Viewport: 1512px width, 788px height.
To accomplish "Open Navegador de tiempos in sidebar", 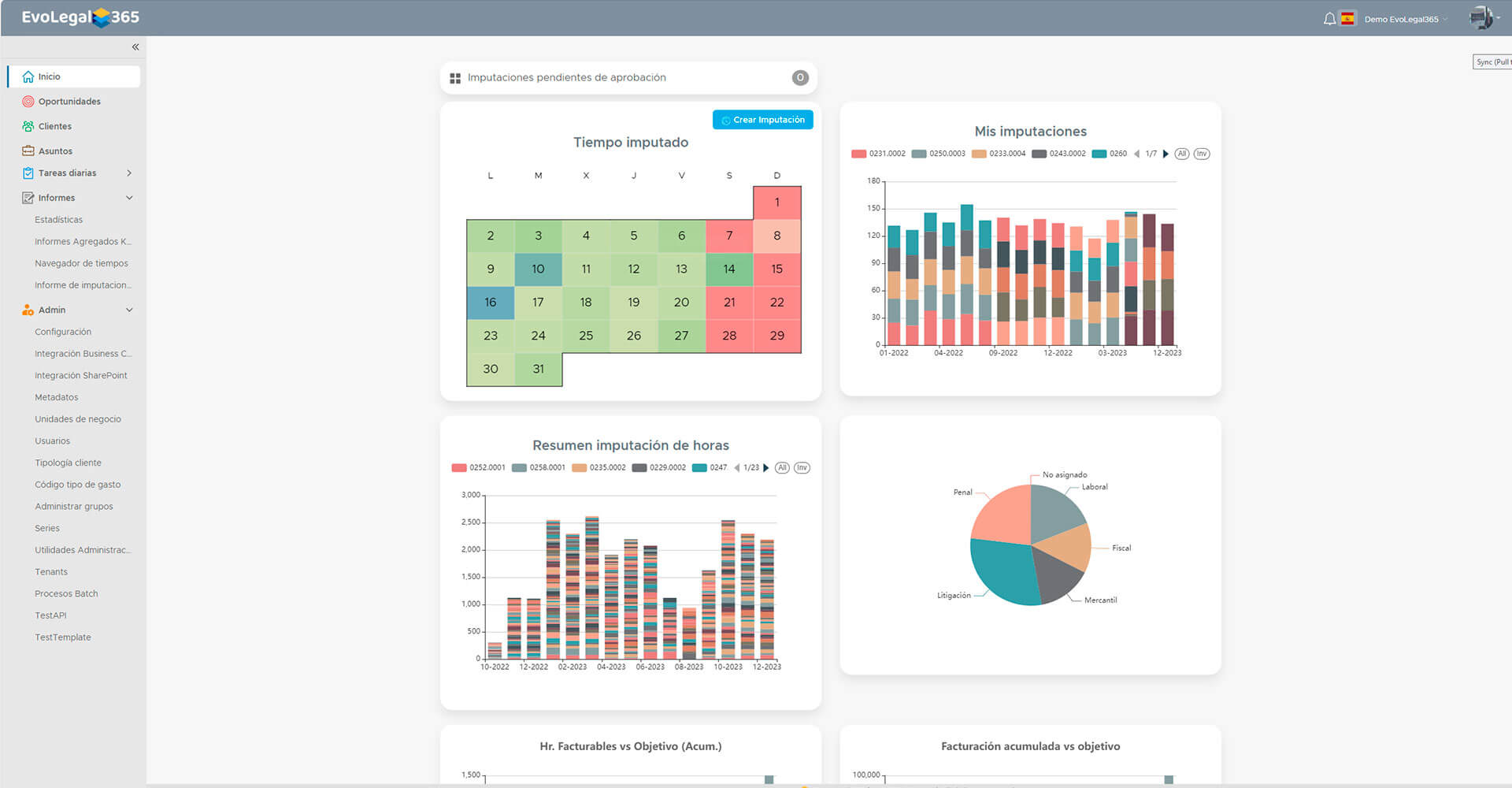I will pos(81,263).
